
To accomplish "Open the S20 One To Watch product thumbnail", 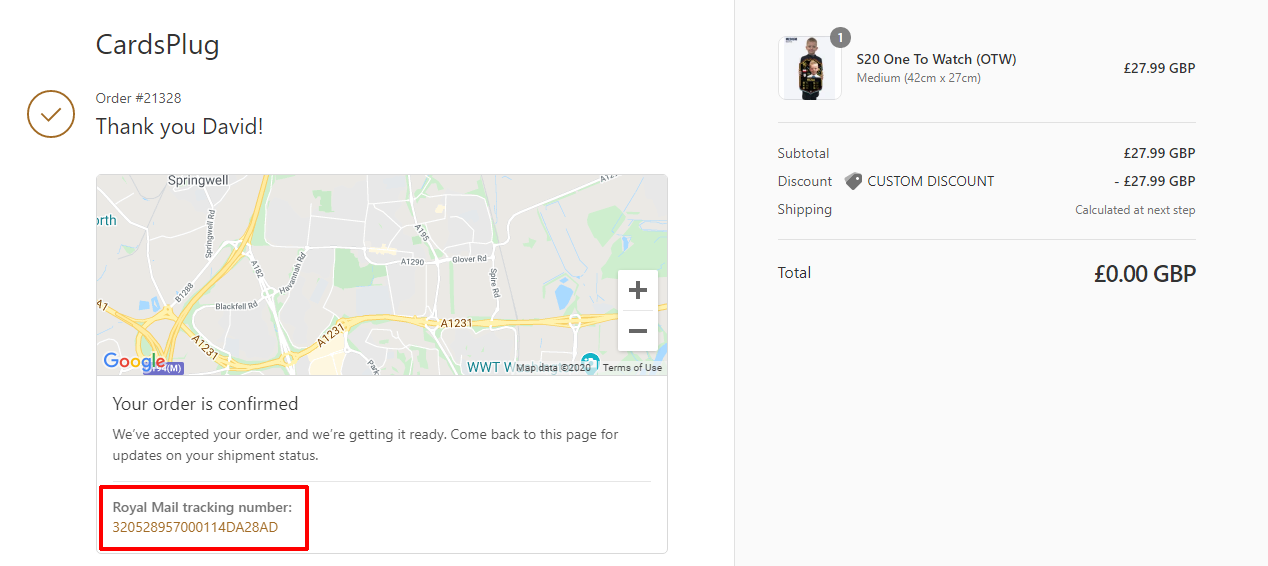I will (x=810, y=68).
